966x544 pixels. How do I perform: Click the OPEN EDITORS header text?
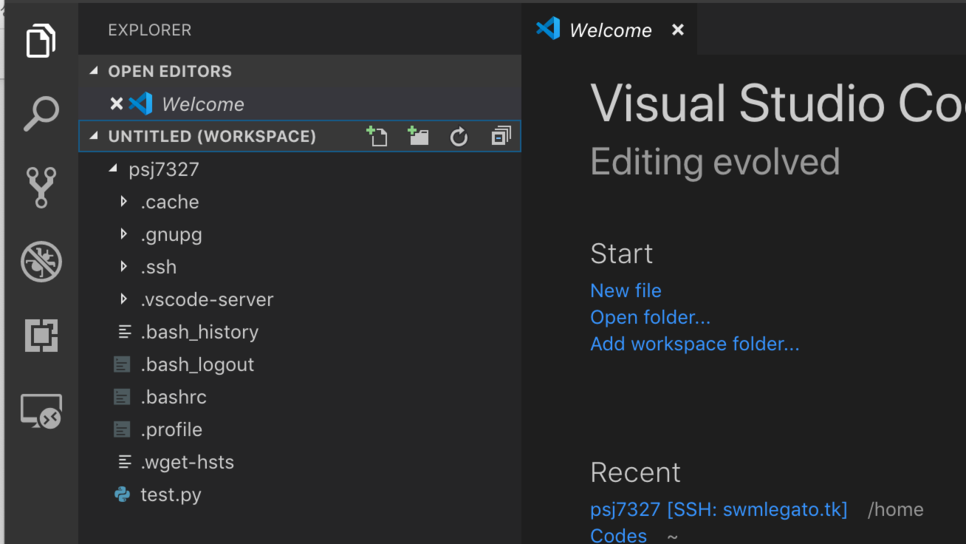170,71
